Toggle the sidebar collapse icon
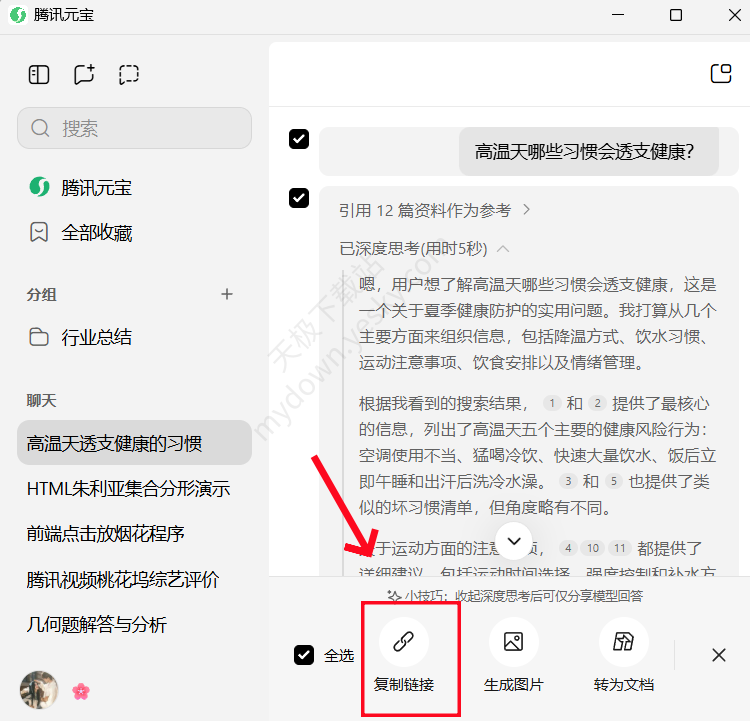Screen dimensions: 750x721 (39, 74)
